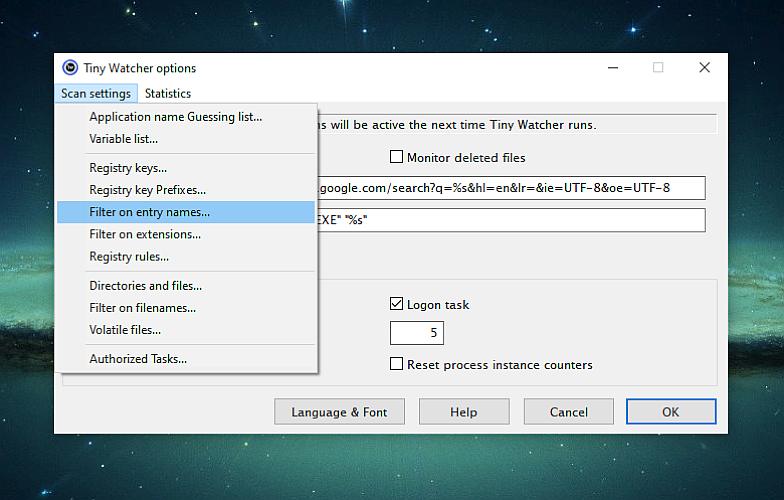Click the Google search URL field

point(510,188)
